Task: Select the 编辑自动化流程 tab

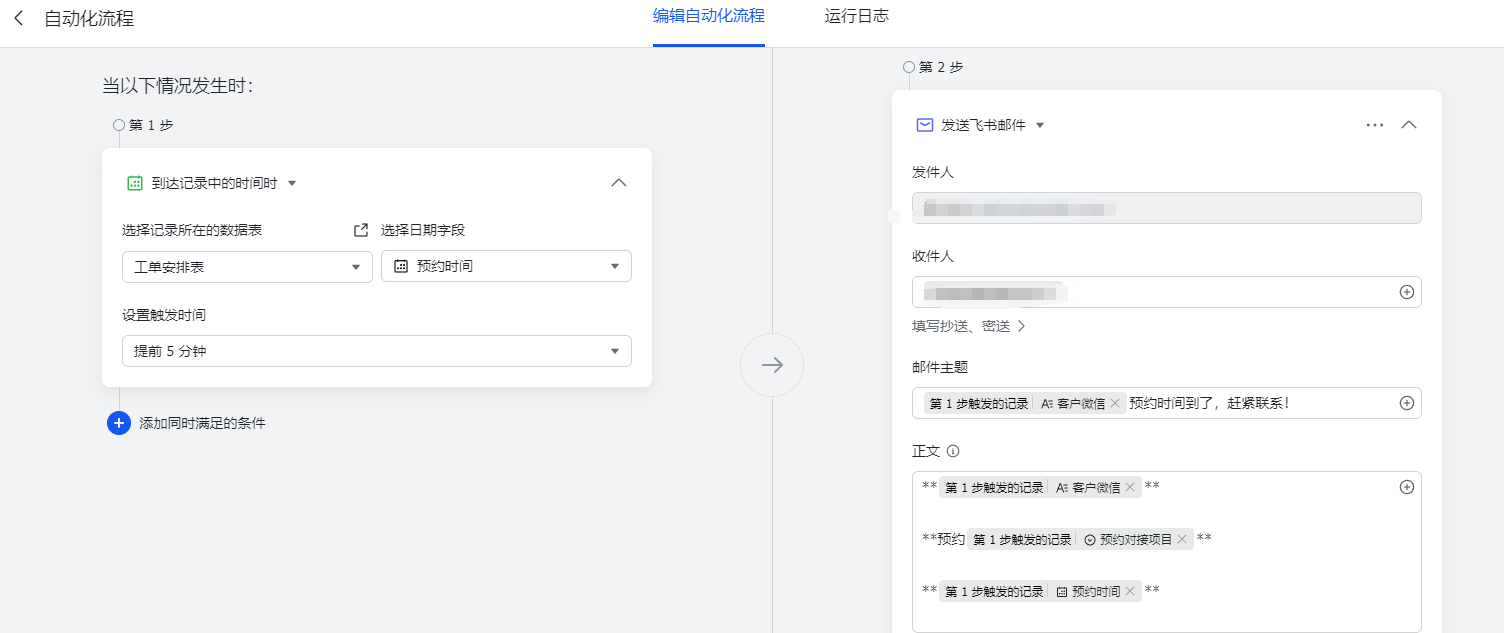Action: click(708, 17)
